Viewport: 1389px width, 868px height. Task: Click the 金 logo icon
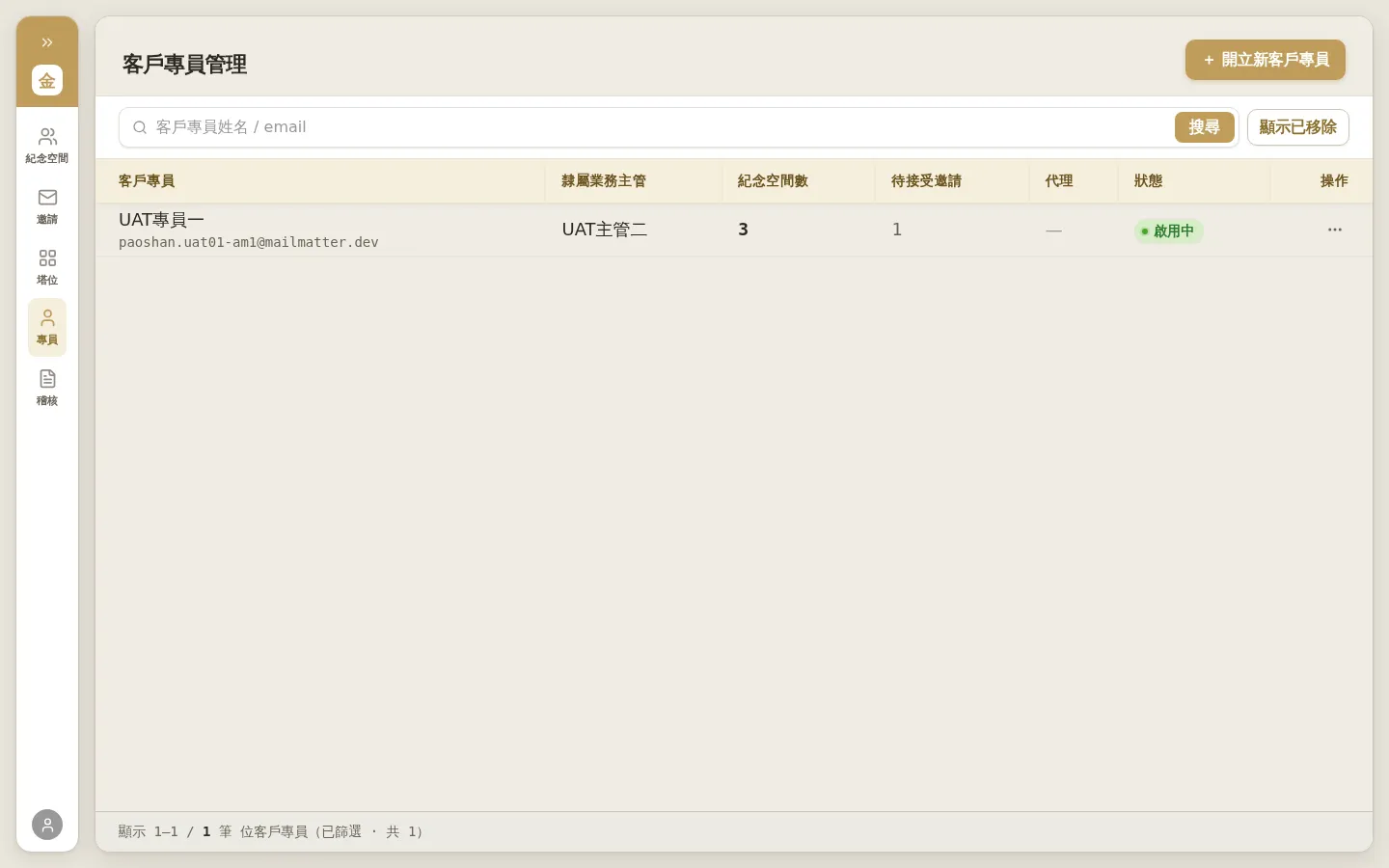point(47,80)
